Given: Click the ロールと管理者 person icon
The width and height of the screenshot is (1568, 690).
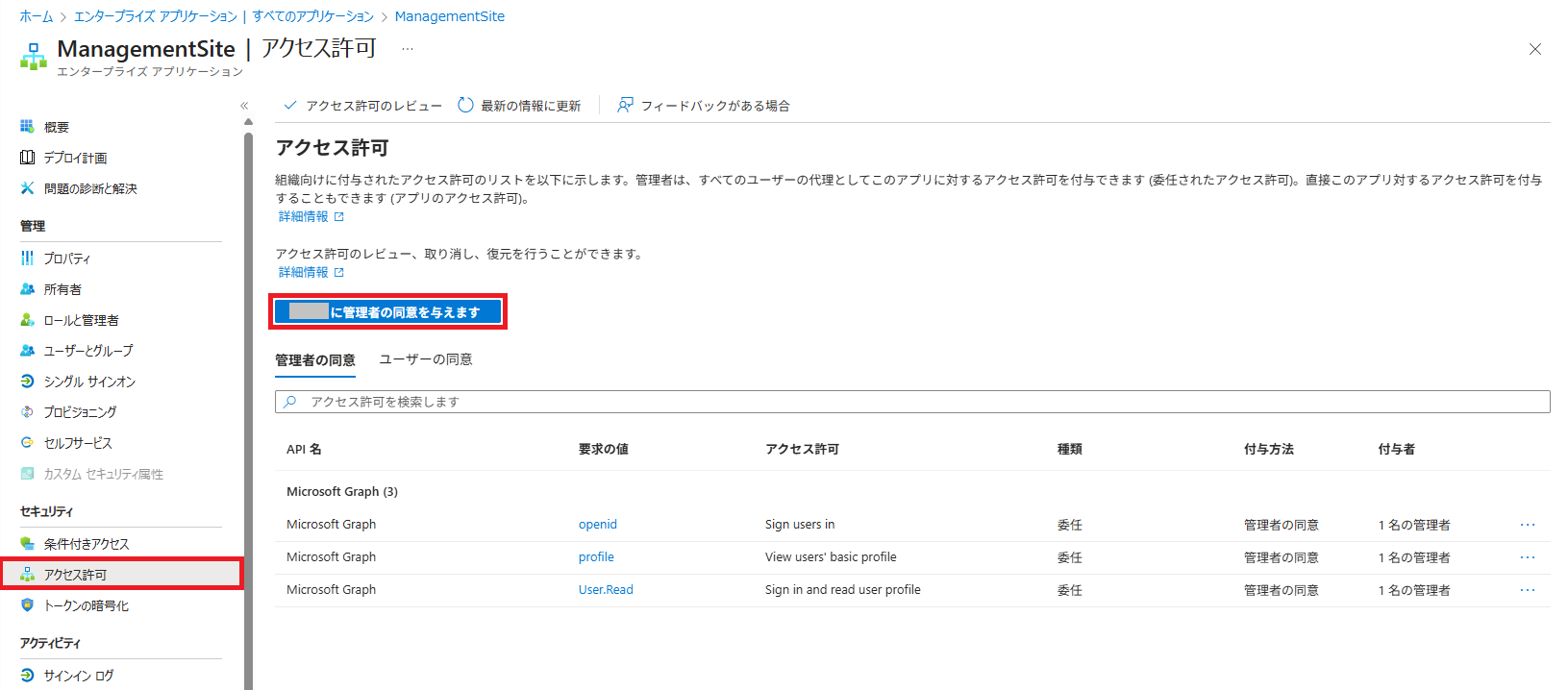Looking at the screenshot, I should click(27, 320).
